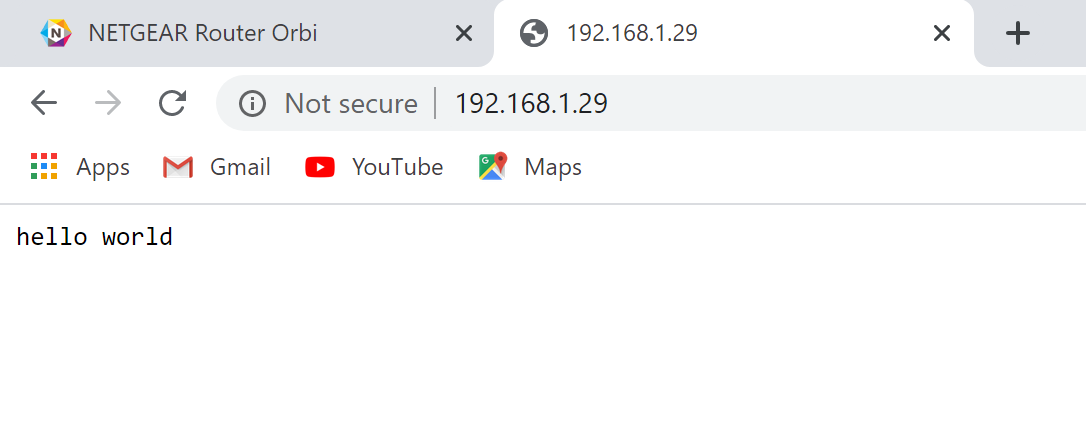Click the Gmail envelope icon
Image resolution: width=1086 pixels, height=439 pixels.
tap(178, 167)
